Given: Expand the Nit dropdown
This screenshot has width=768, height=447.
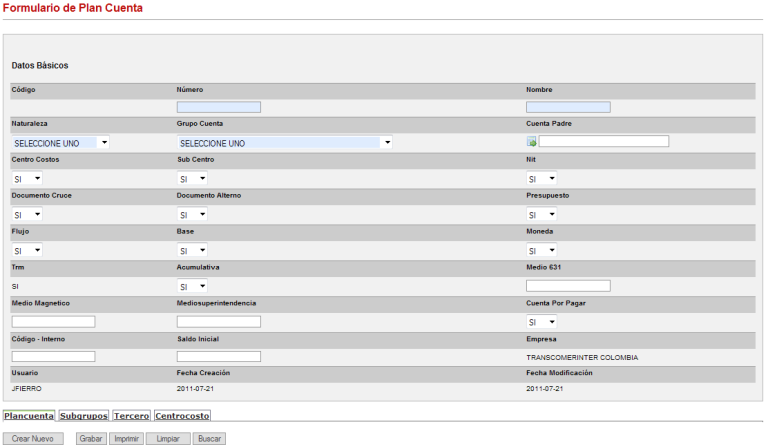Looking at the screenshot, I should click(x=541, y=179).
